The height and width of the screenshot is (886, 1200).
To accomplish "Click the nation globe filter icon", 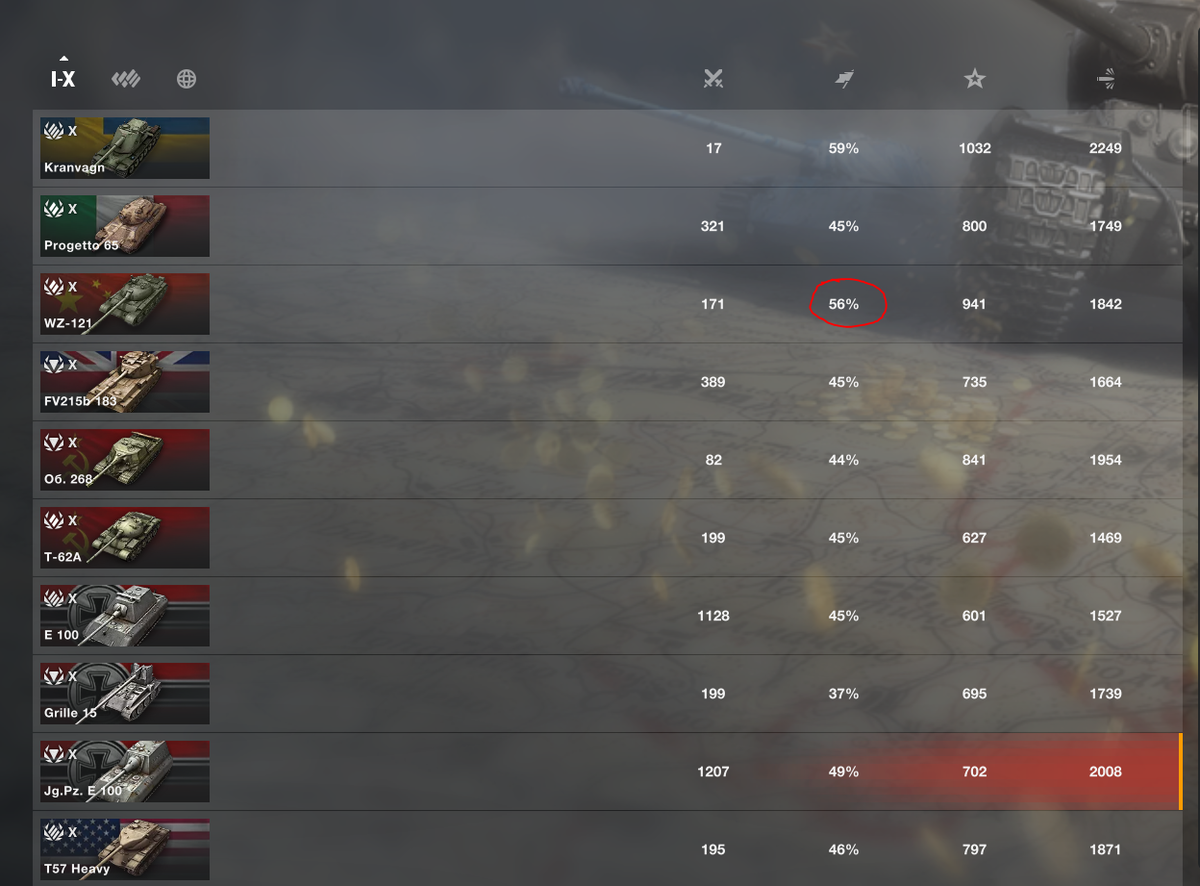I will pos(186,79).
